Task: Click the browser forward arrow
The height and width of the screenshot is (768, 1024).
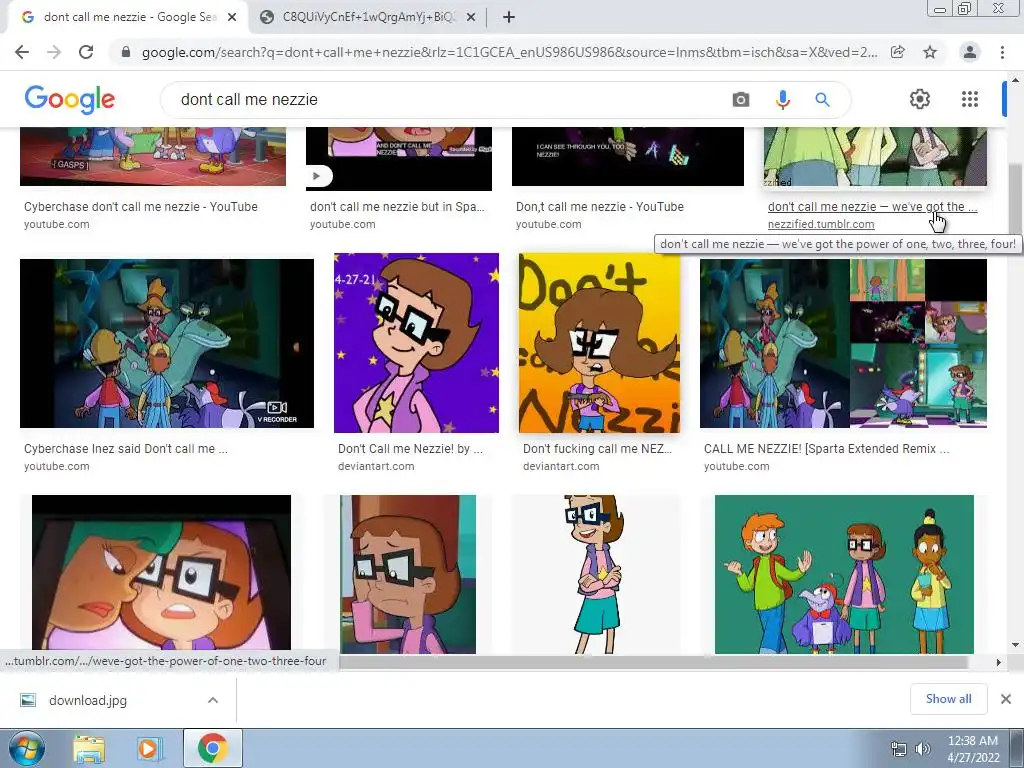Action: (x=54, y=52)
